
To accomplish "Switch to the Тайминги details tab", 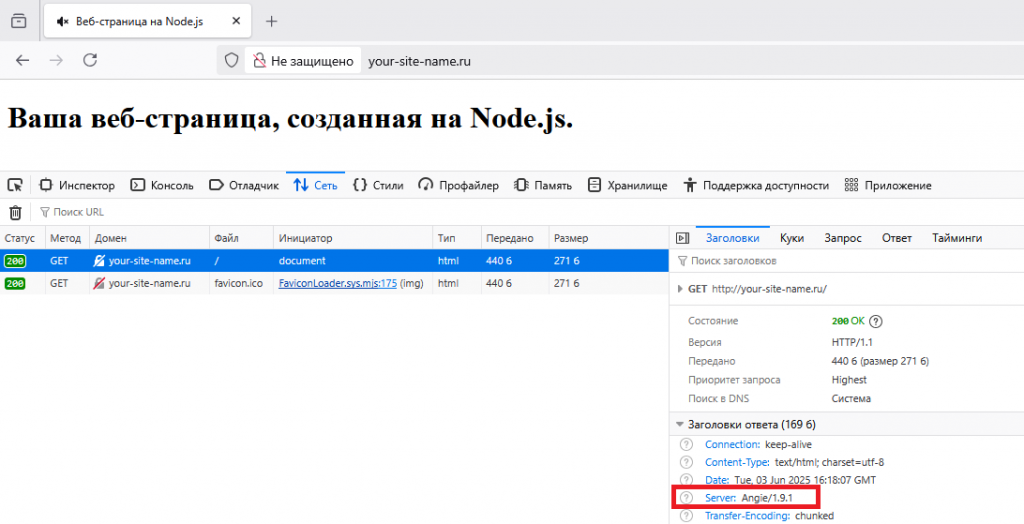I will (x=957, y=238).
